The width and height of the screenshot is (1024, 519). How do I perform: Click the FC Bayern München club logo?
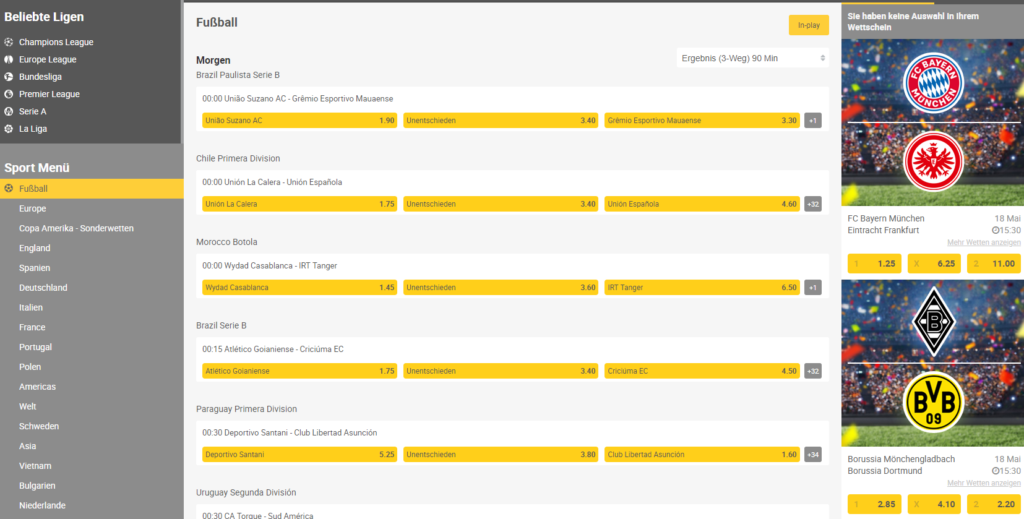click(x=933, y=83)
